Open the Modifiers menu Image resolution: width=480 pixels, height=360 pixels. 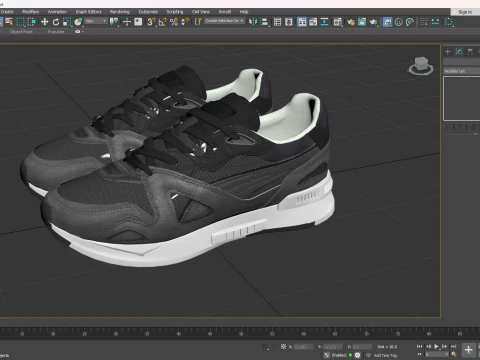[x=31, y=12]
